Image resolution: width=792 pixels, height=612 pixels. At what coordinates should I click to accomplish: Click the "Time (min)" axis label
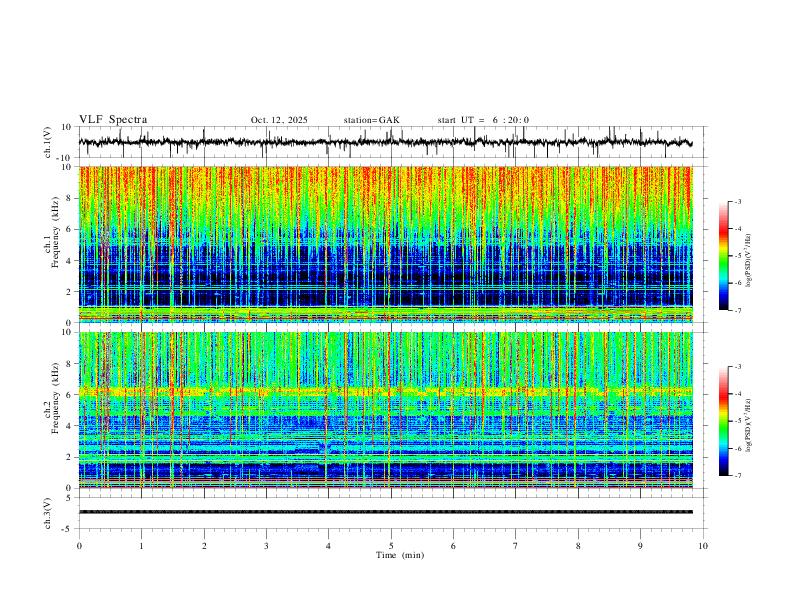click(x=400, y=555)
